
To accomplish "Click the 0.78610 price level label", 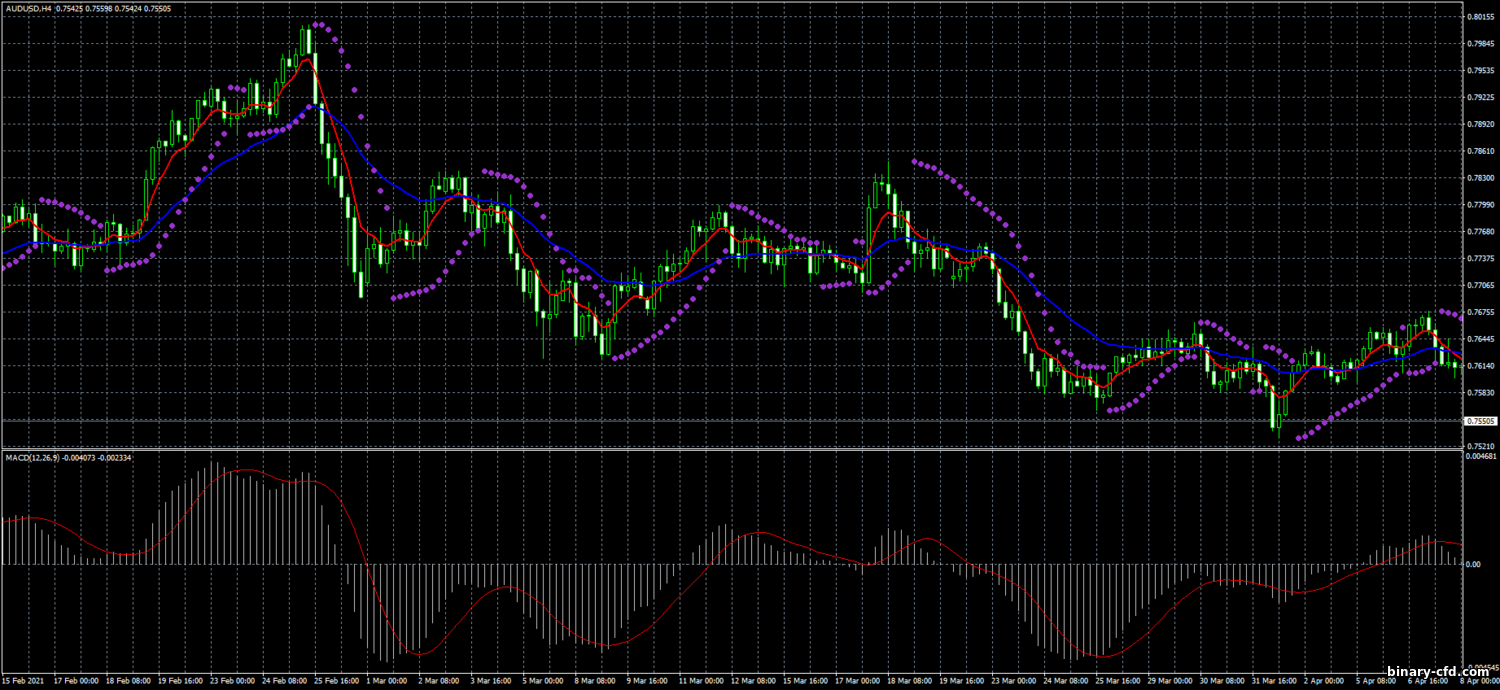I will tap(1481, 151).
